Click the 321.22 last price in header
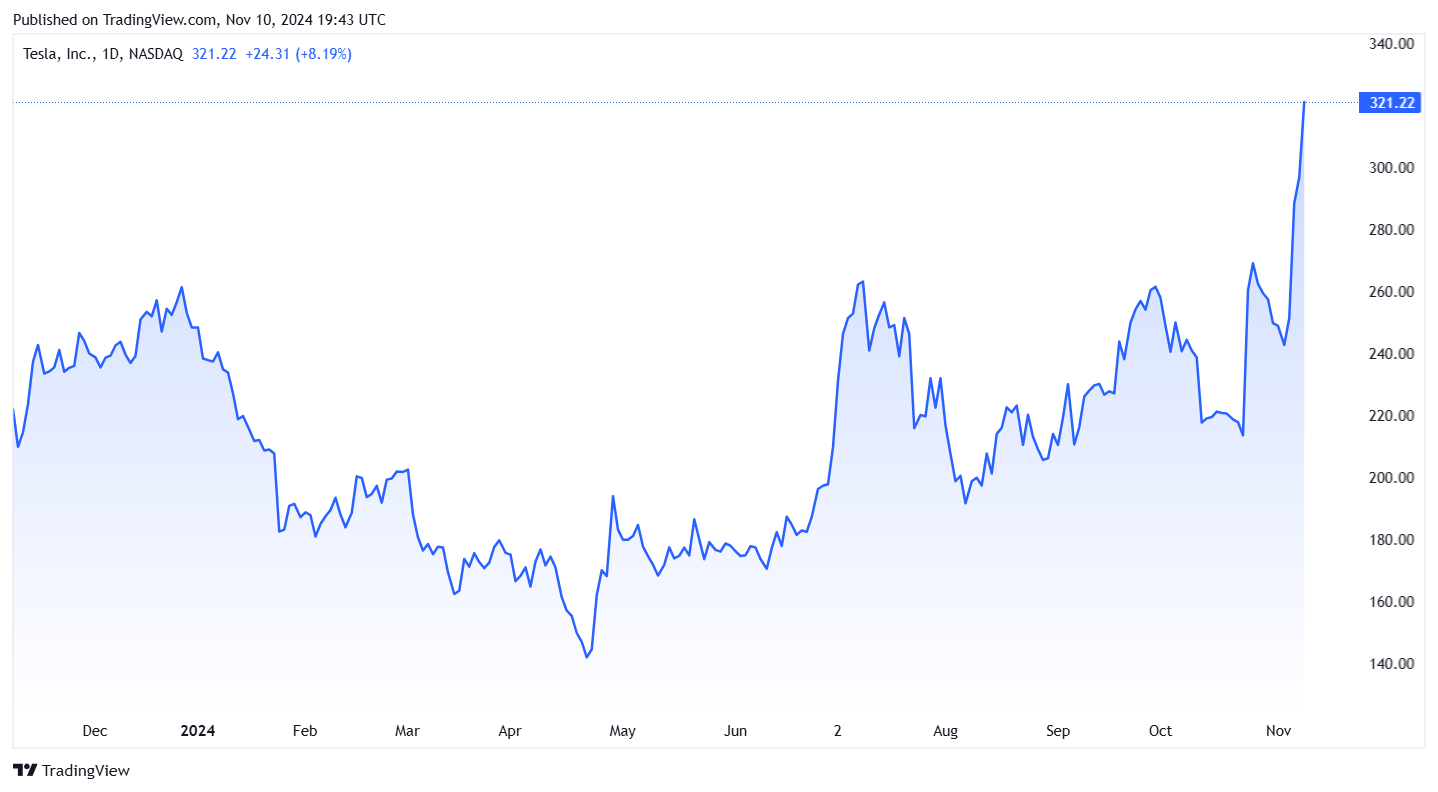Viewport: 1438px width, 792px height. (x=214, y=54)
